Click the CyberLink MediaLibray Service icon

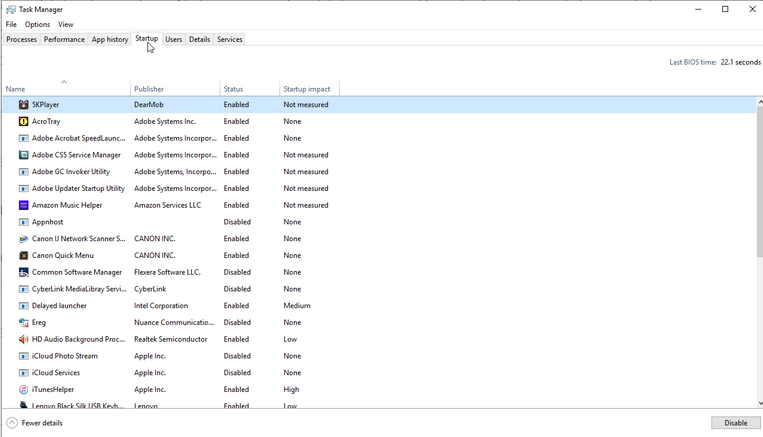tap(23, 289)
